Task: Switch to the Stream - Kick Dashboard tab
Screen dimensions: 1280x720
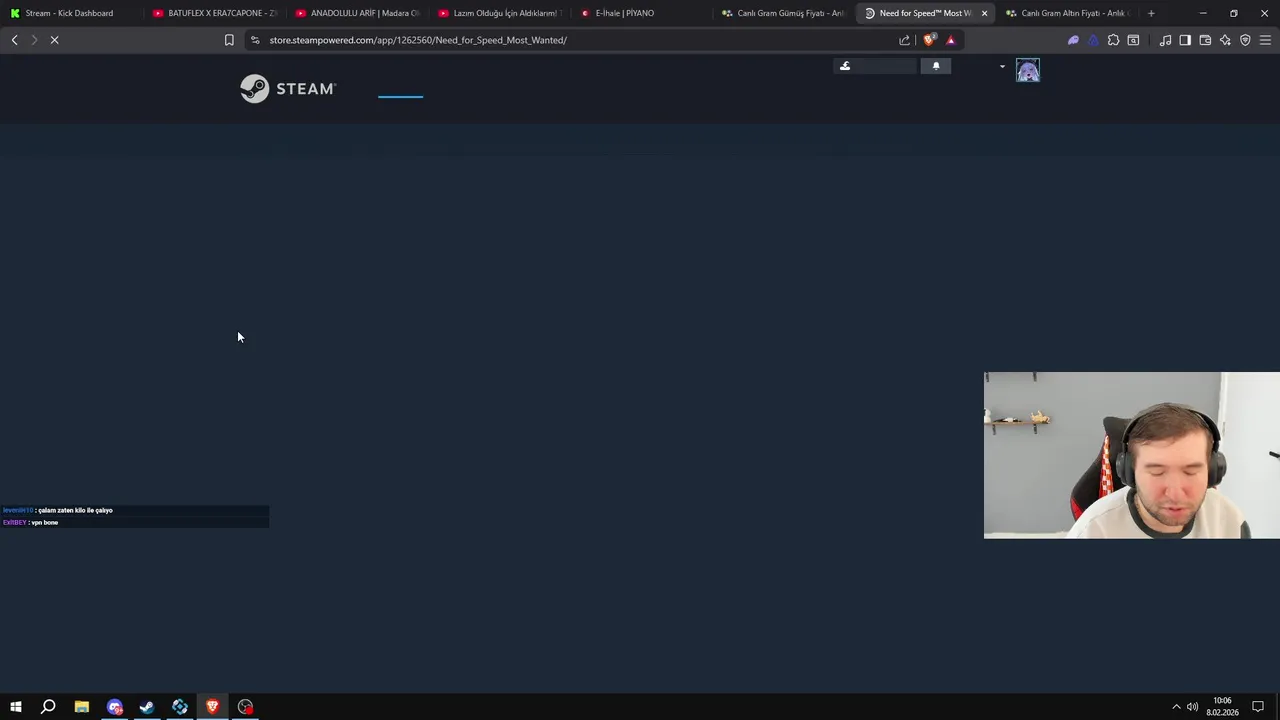Action: [68, 13]
